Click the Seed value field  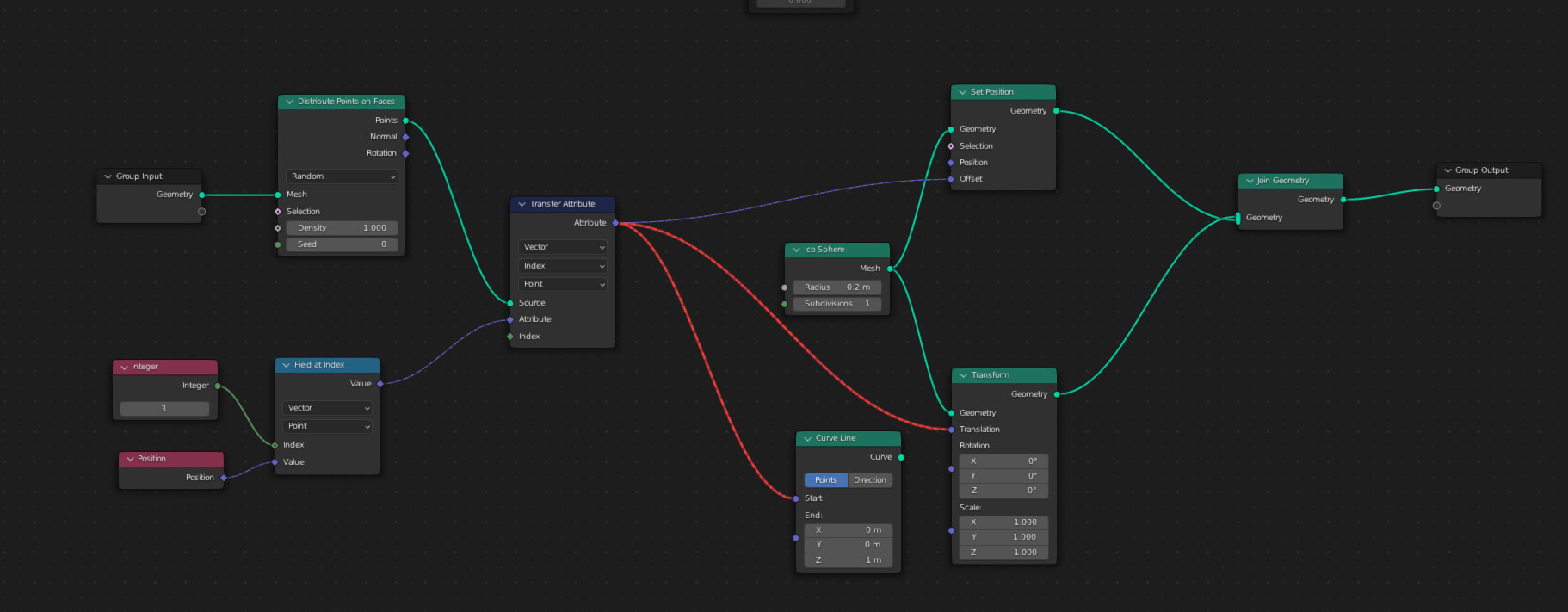coord(342,244)
